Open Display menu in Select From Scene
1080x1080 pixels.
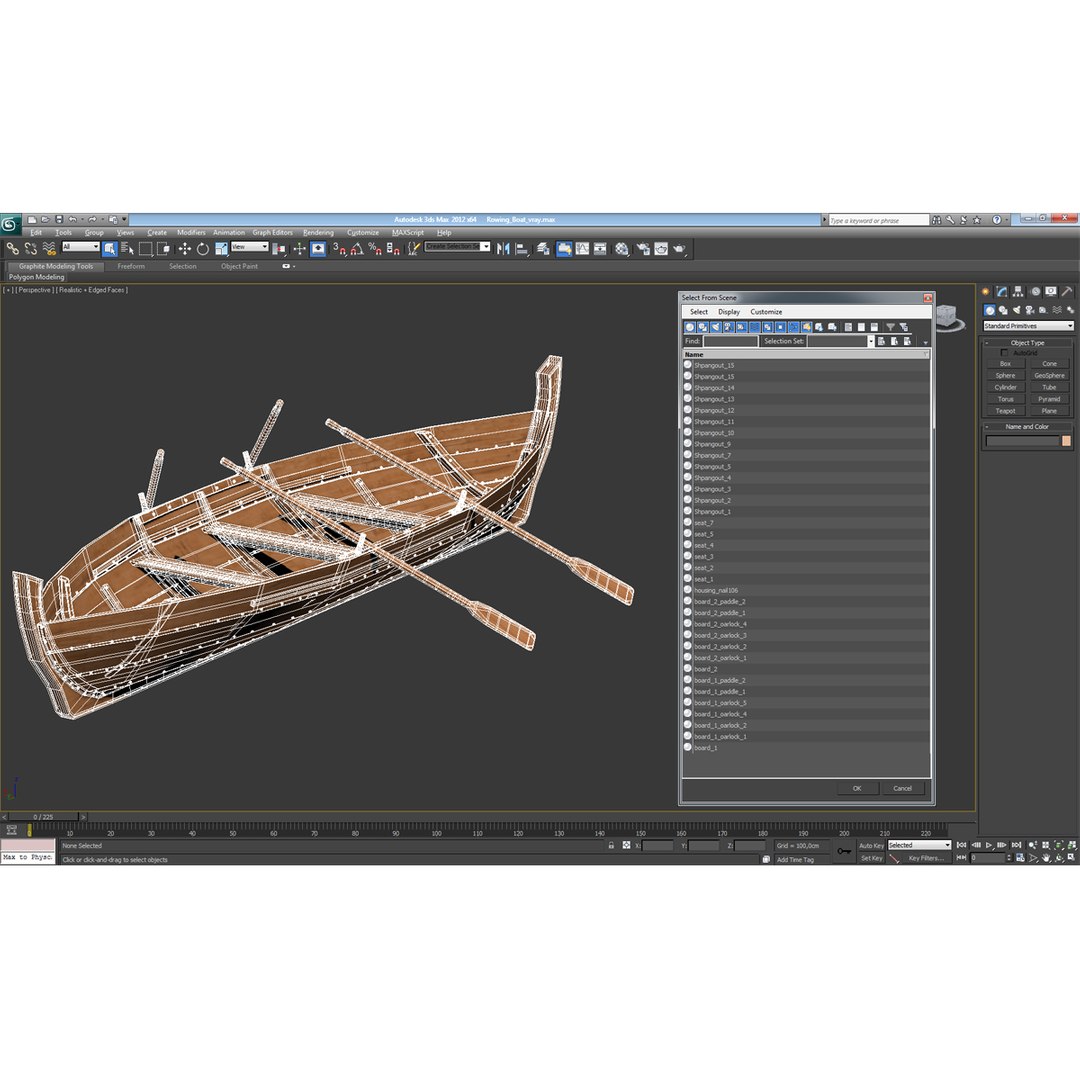[x=729, y=312]
